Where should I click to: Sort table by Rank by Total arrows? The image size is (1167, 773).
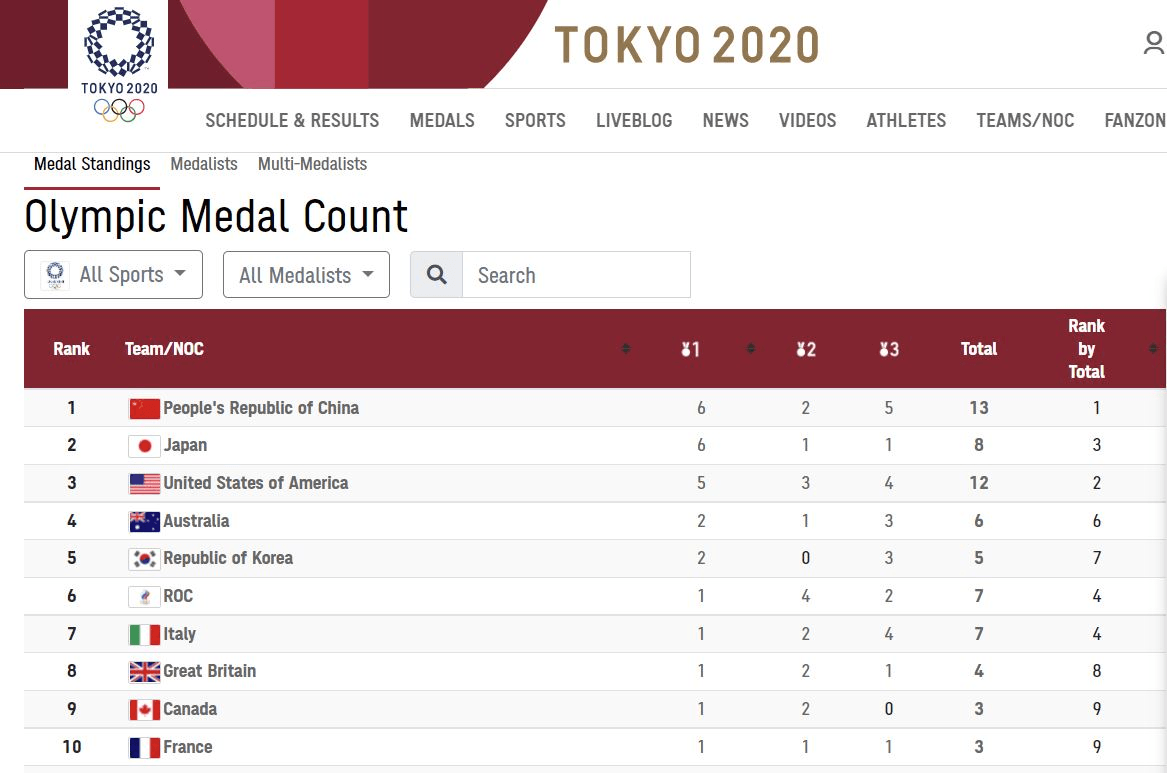(1153, 349)
